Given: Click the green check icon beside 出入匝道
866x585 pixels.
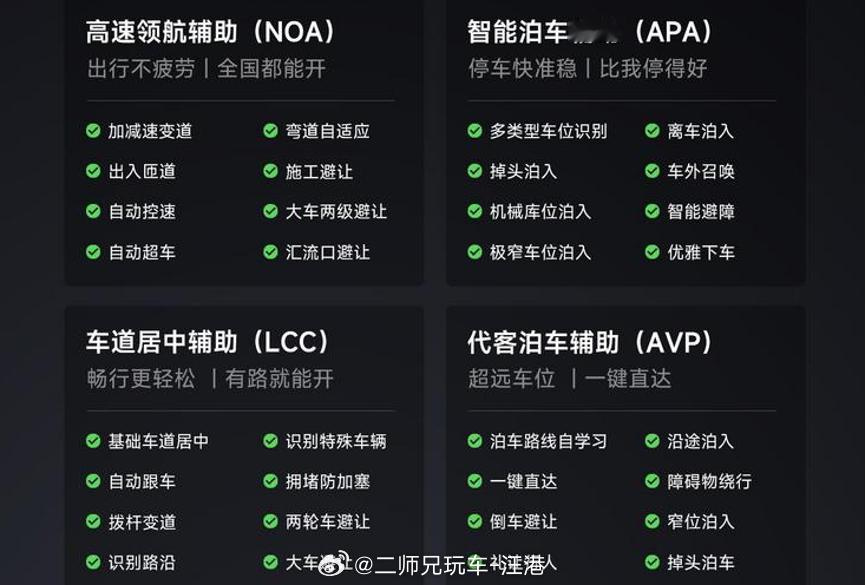Looking at the screenshot, I should 93,171.
